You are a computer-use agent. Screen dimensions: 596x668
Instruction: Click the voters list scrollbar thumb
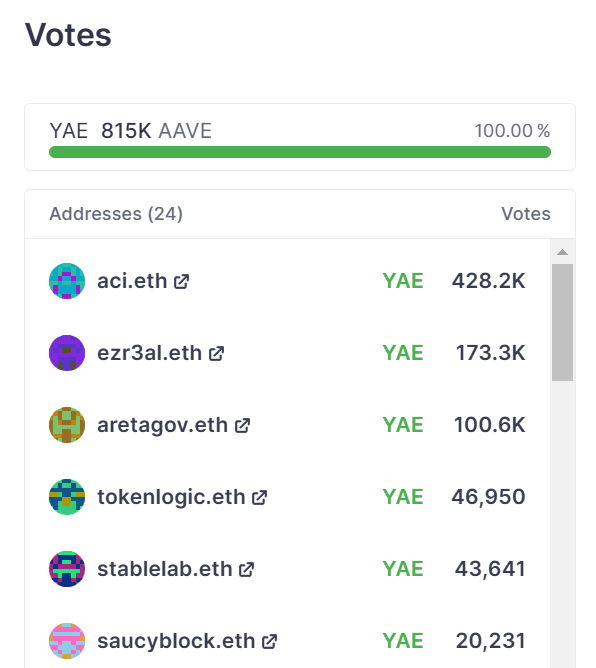click(x=562, y=322)
